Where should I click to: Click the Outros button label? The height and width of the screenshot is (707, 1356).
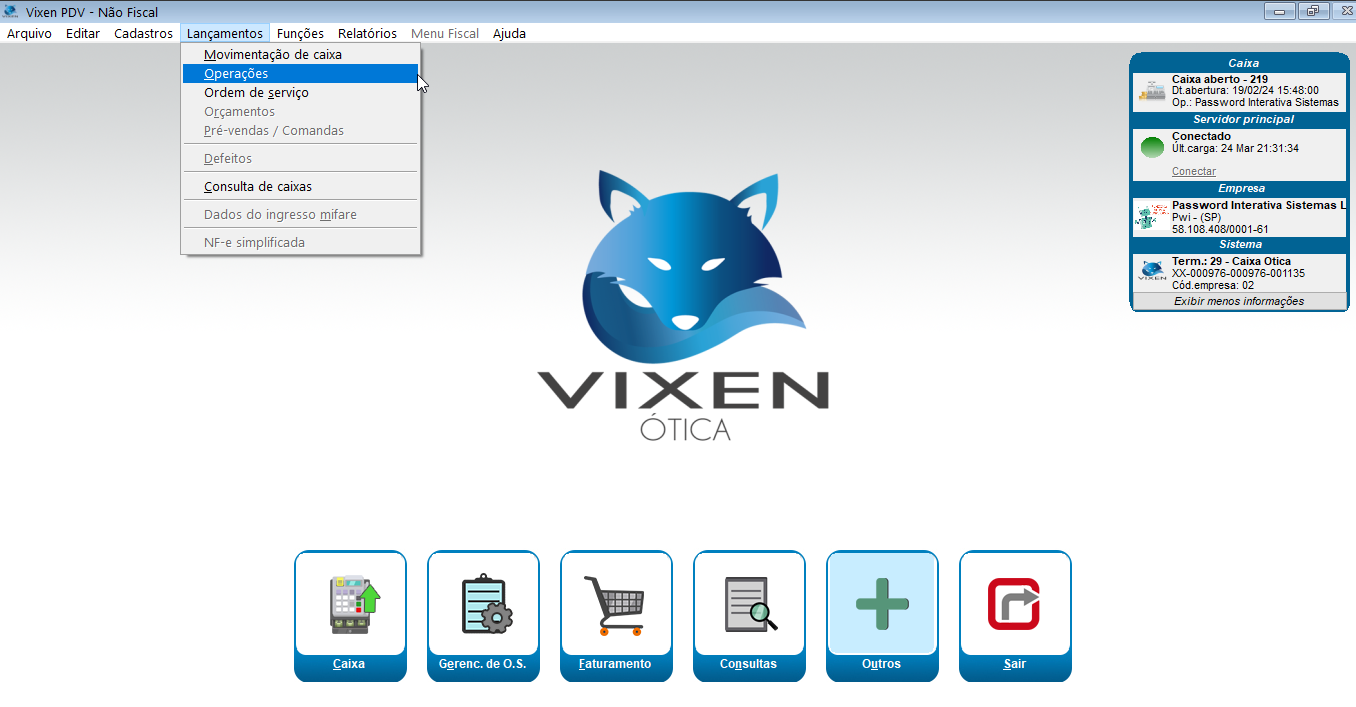(881, 664)
